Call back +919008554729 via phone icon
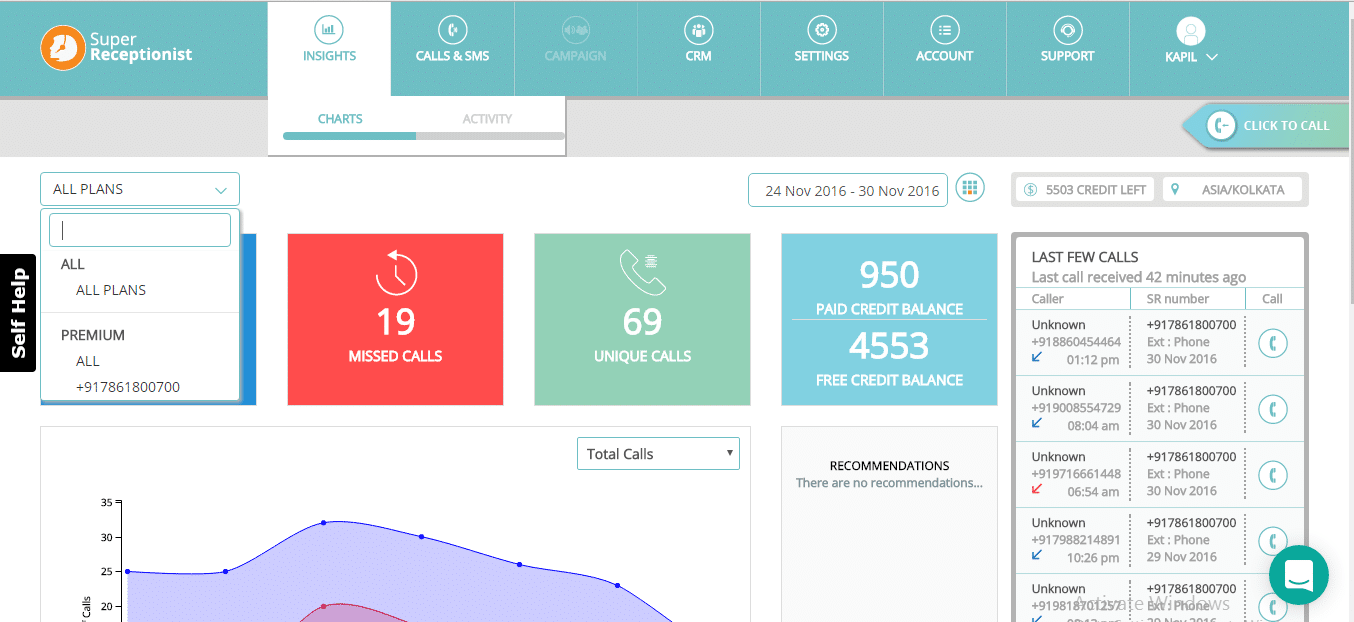 (x=1273, y=409)
